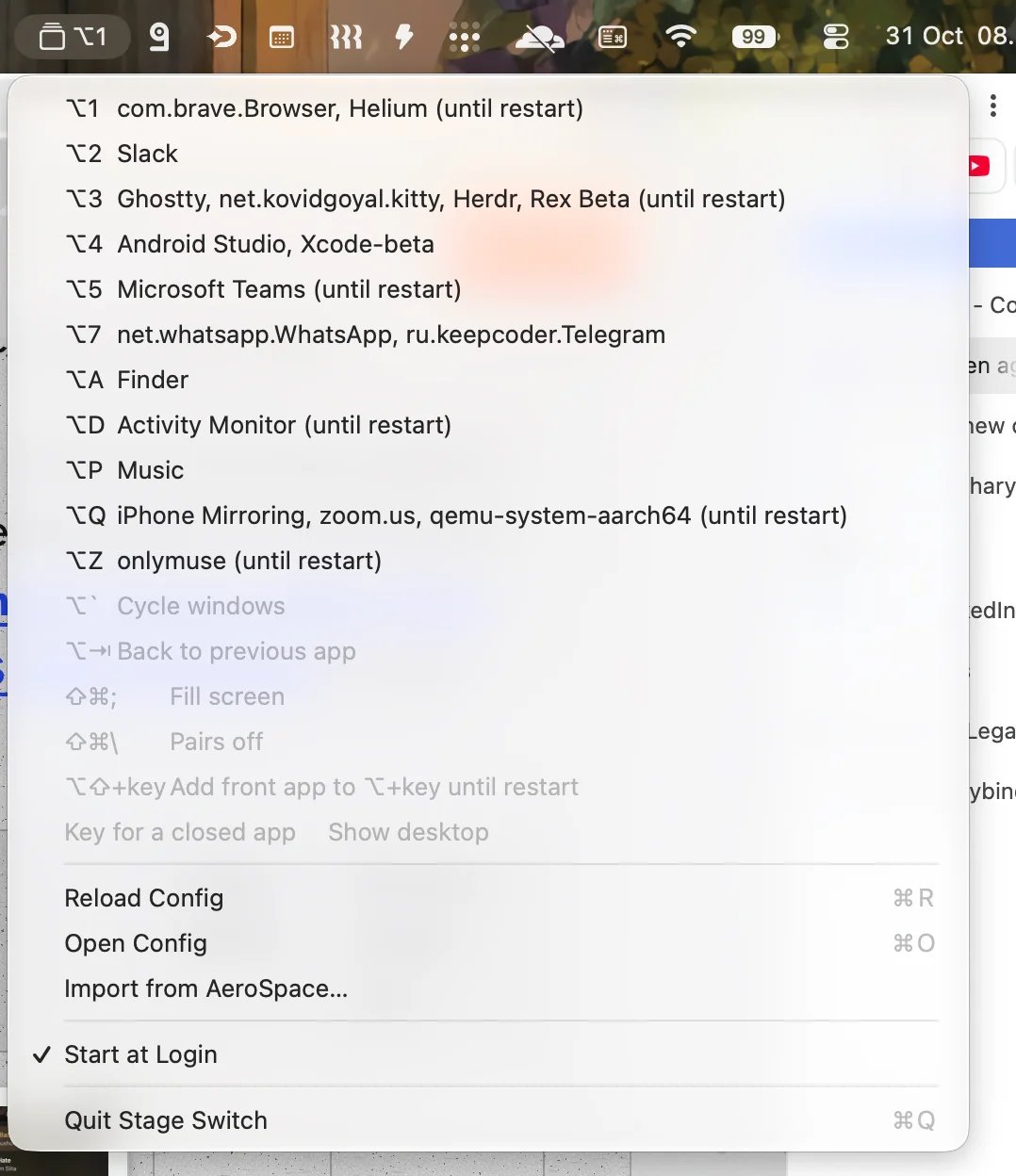Image resolution: width=1016 pixels, height=1176 pixels.
Task: Switch to ⌥P Music
Action: point(488,470)
